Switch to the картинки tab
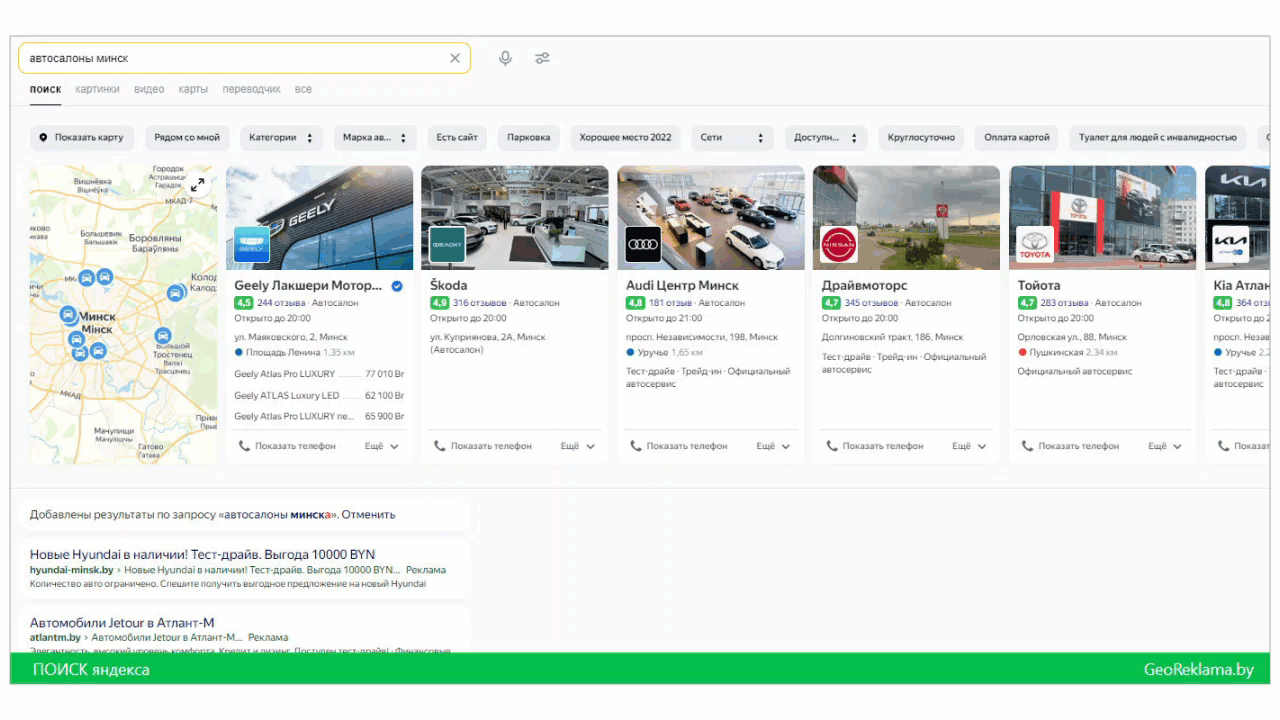The image size is (1280, 720). [97, 89]
